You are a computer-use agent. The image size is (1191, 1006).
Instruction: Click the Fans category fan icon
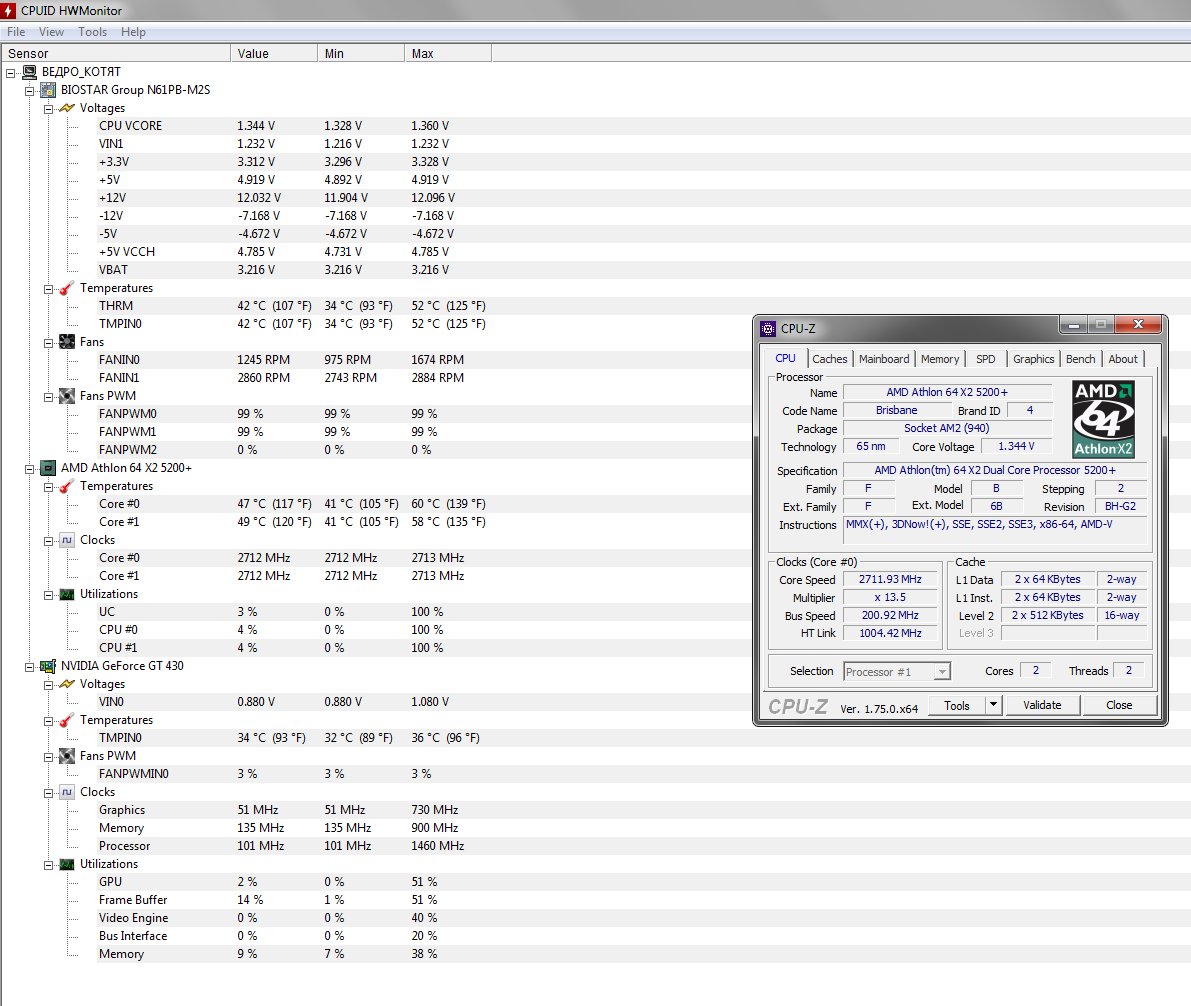point(67,342)
